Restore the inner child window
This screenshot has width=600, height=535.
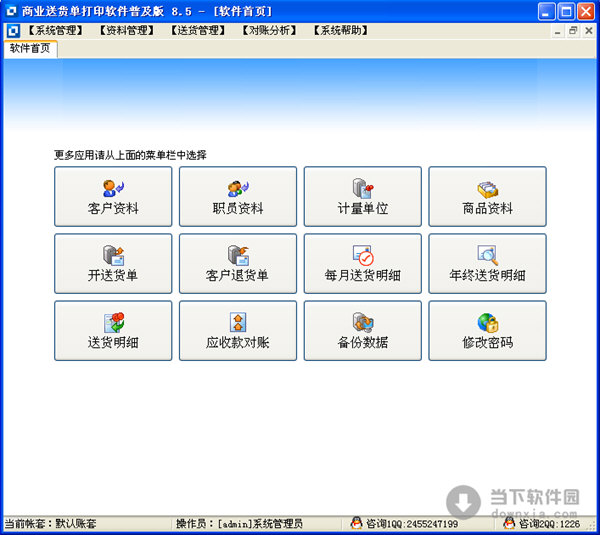[x=573, y=31]
